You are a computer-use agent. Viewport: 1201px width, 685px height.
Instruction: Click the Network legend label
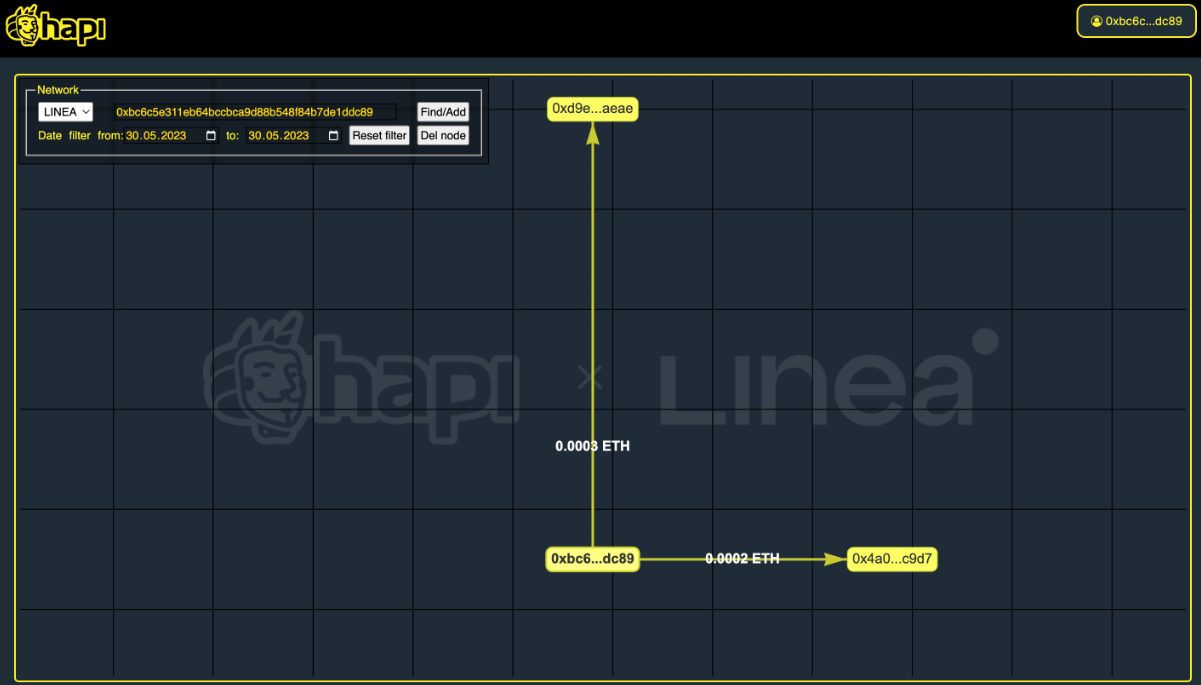(58, 90)
